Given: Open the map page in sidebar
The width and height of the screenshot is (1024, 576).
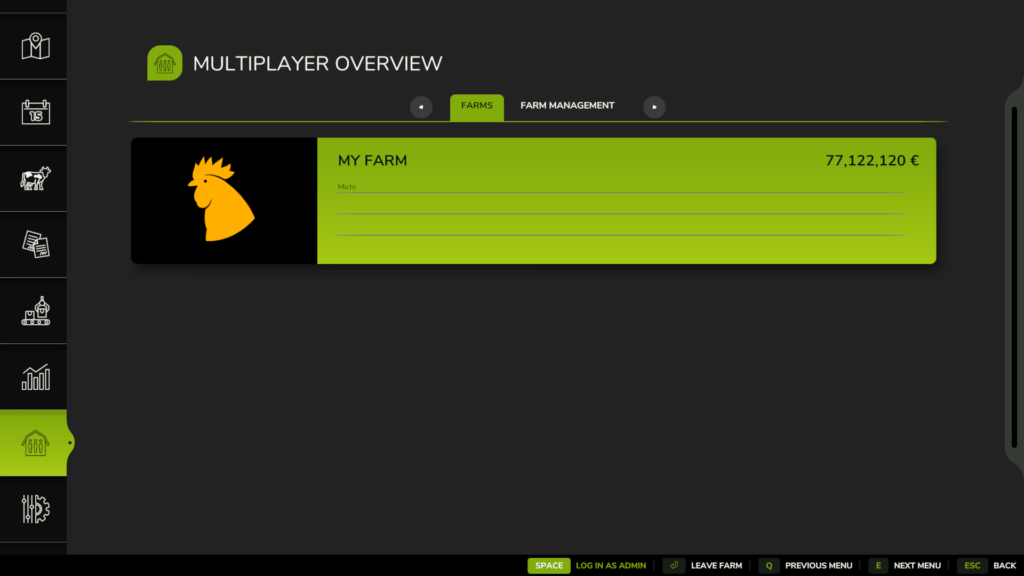Looking at the screenshot, I should tap(35, 46).
